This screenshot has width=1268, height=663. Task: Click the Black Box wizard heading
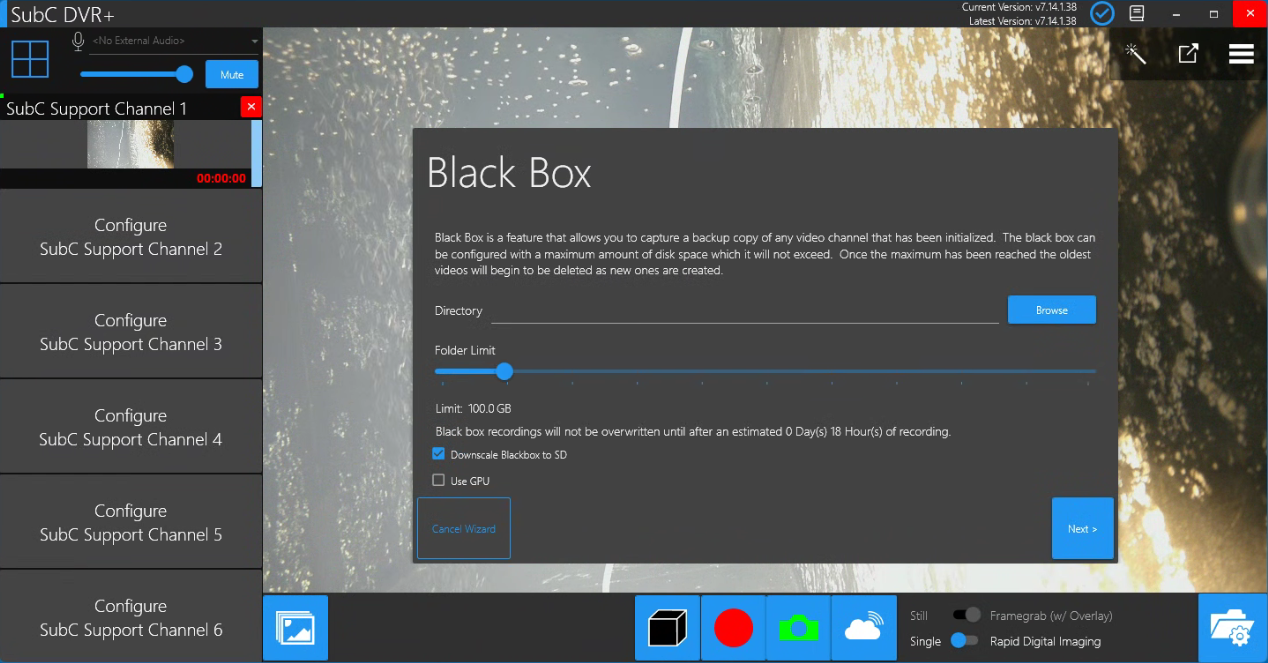509,173
